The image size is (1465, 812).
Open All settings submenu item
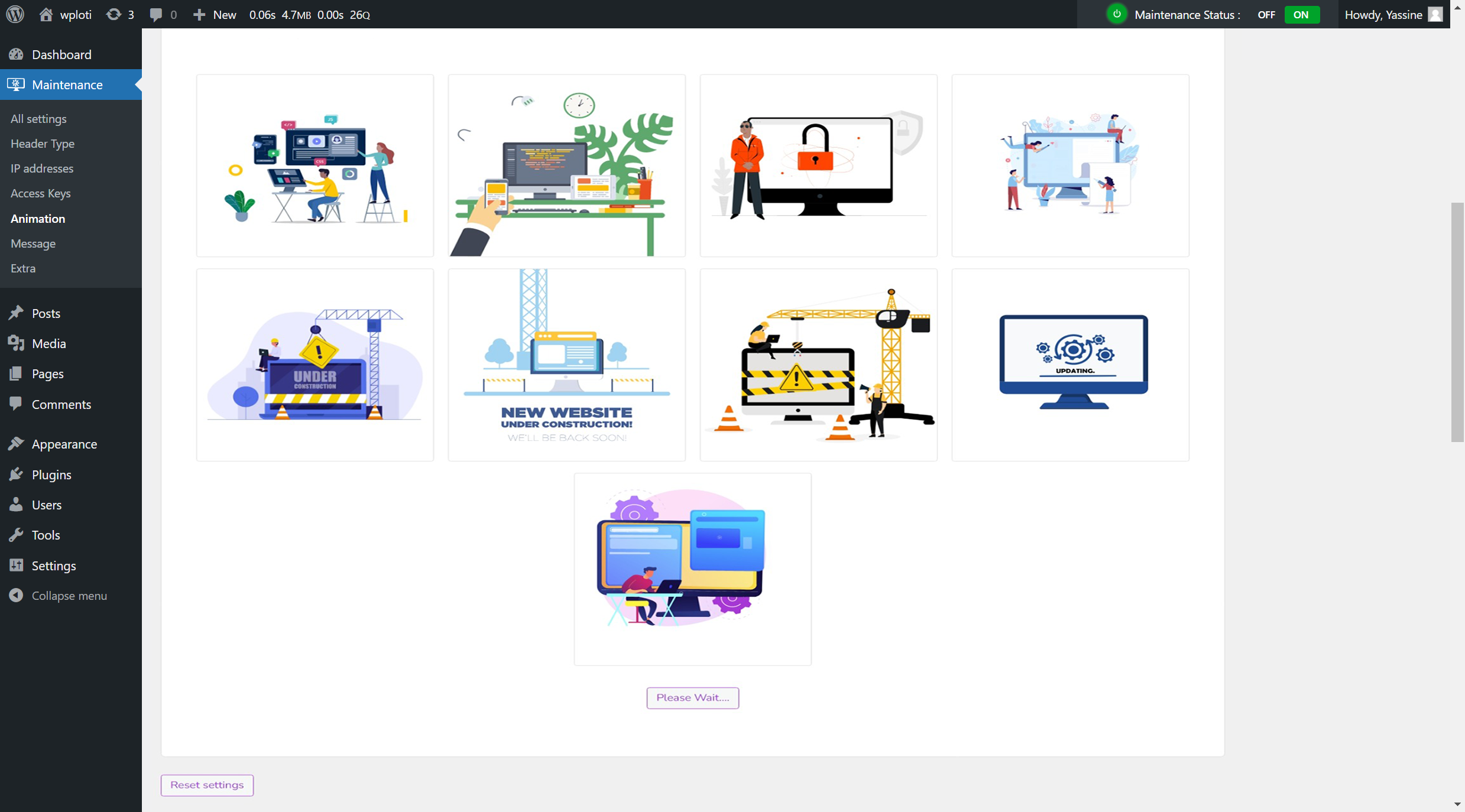point(38,119)
